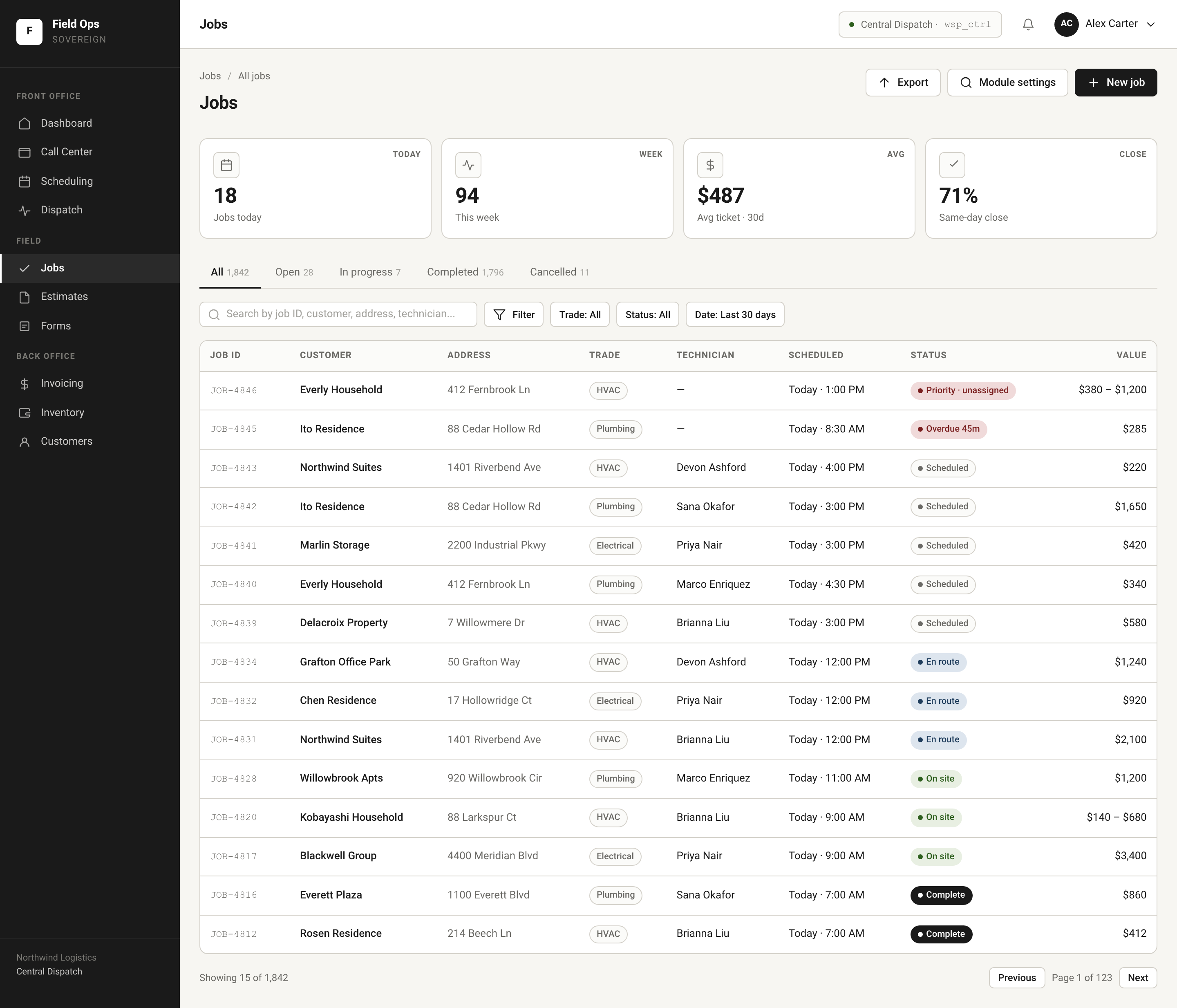Open Dashboard from the sidebar
1177x1008 pixels.
point(90,123)
